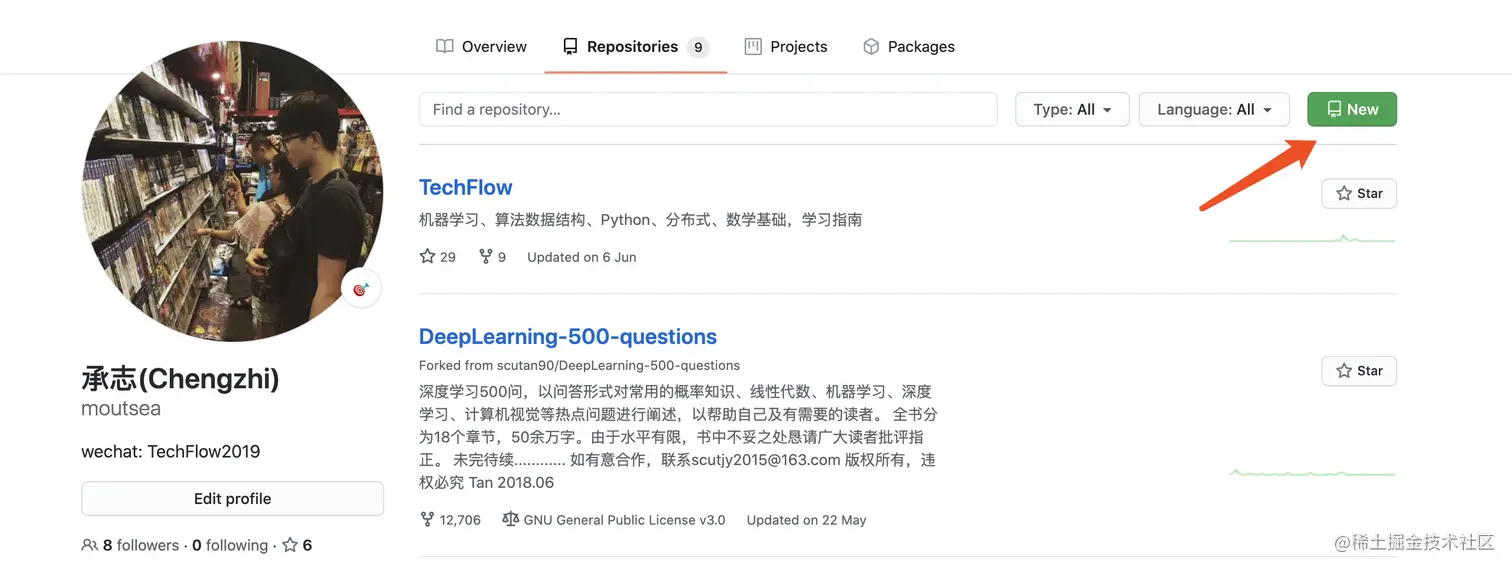Image resolution: width=1512 pixels, height=570 pixels.
Task: Click the DeepLearning-500-questions activity sparkline graph
Action: [1312, 472]
